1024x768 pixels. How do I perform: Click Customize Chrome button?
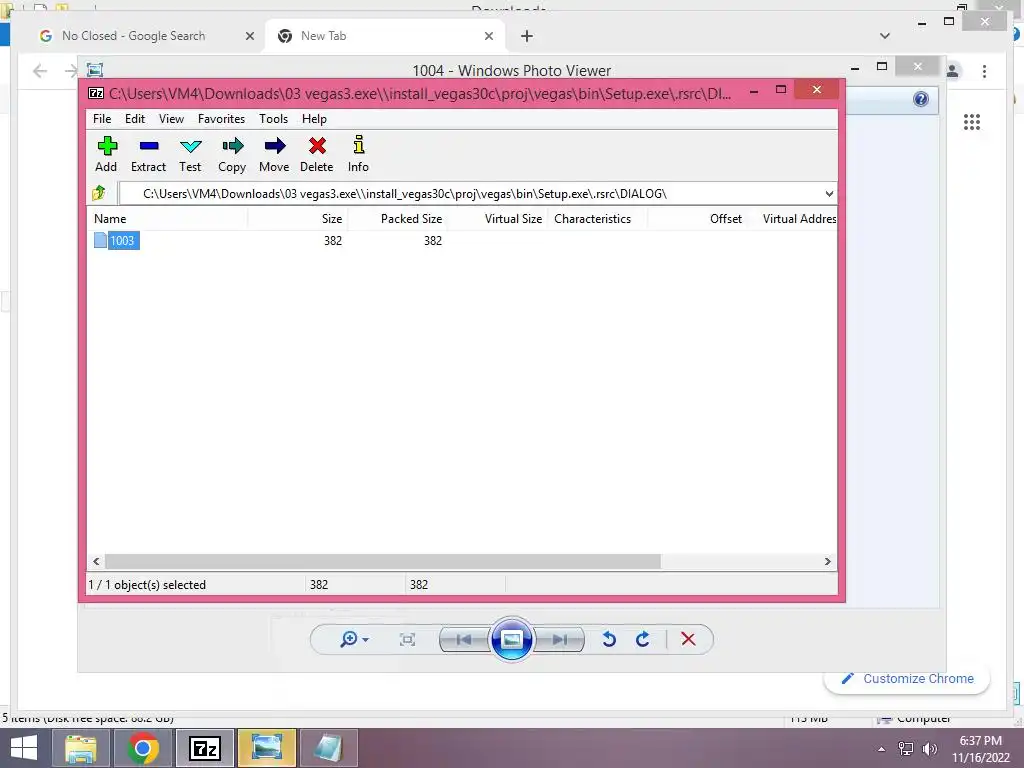[907, 679]
